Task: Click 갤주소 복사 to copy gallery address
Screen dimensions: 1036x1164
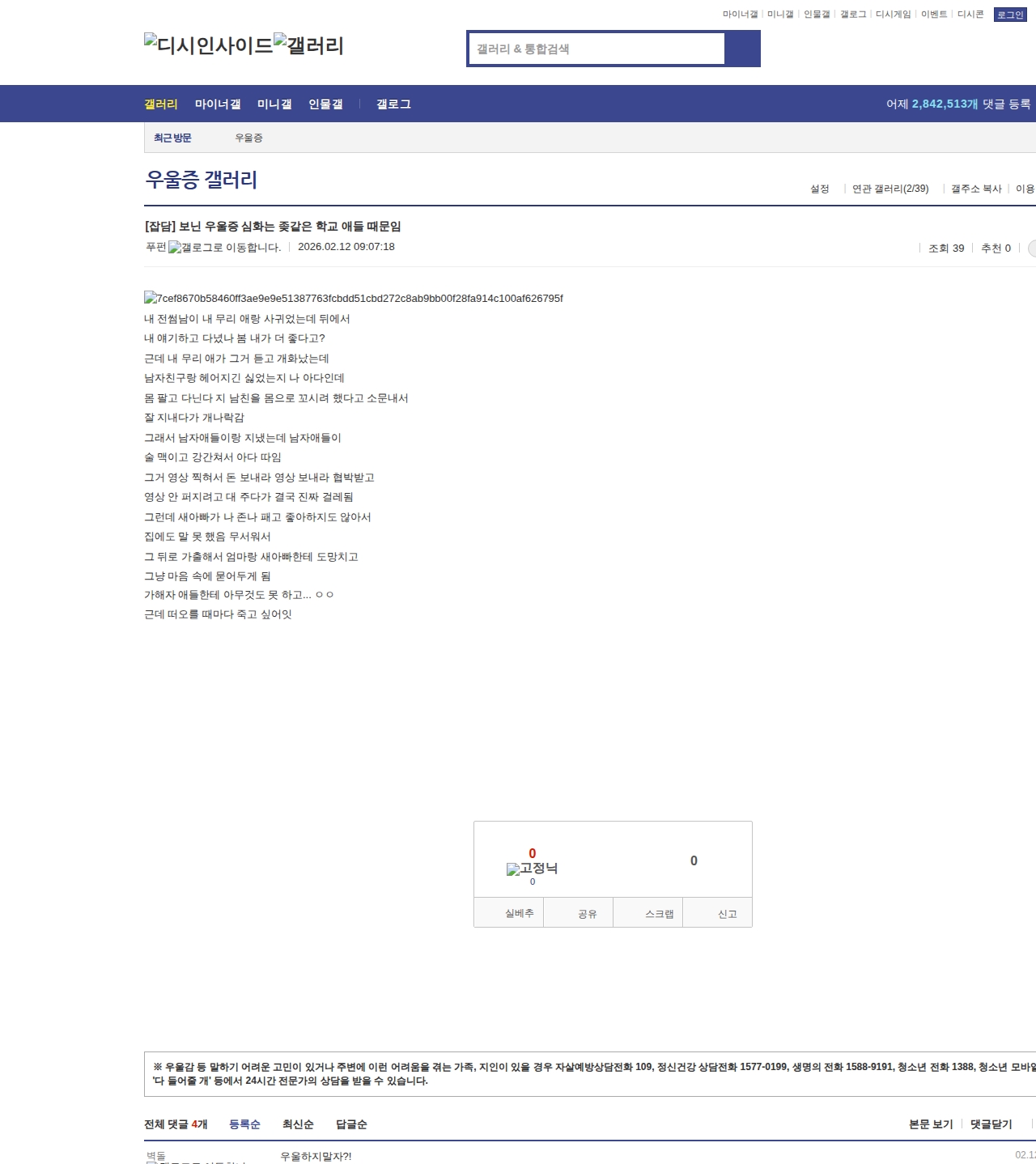Action: click(976, 189)
